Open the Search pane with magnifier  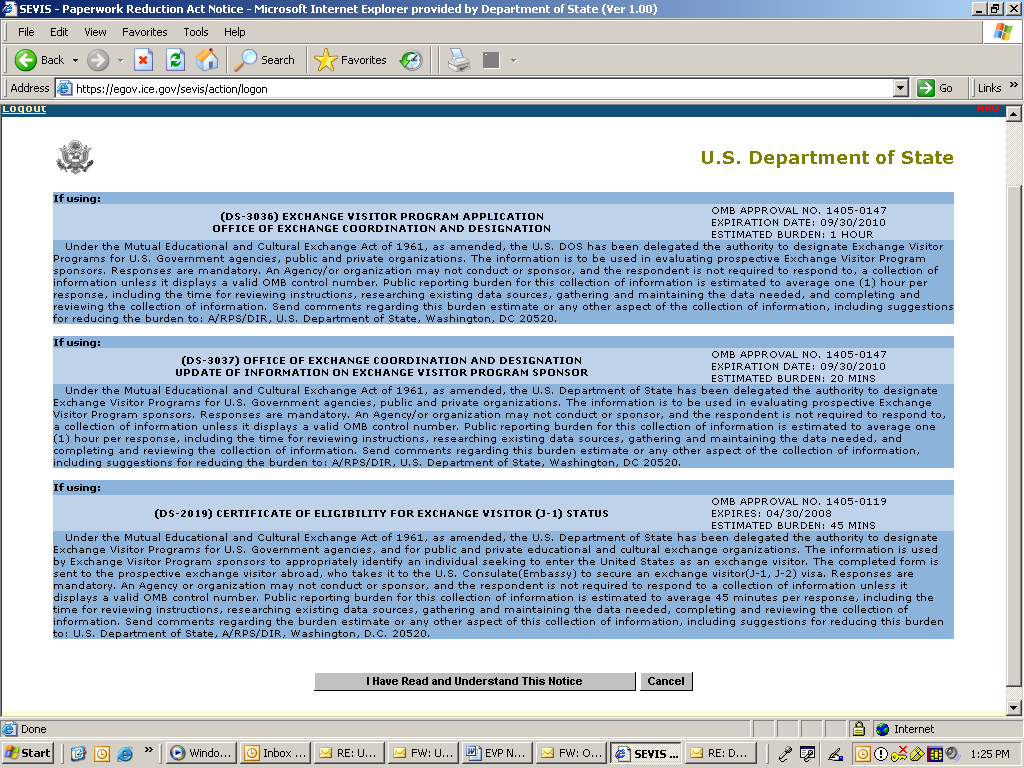[x=265, y=60]
